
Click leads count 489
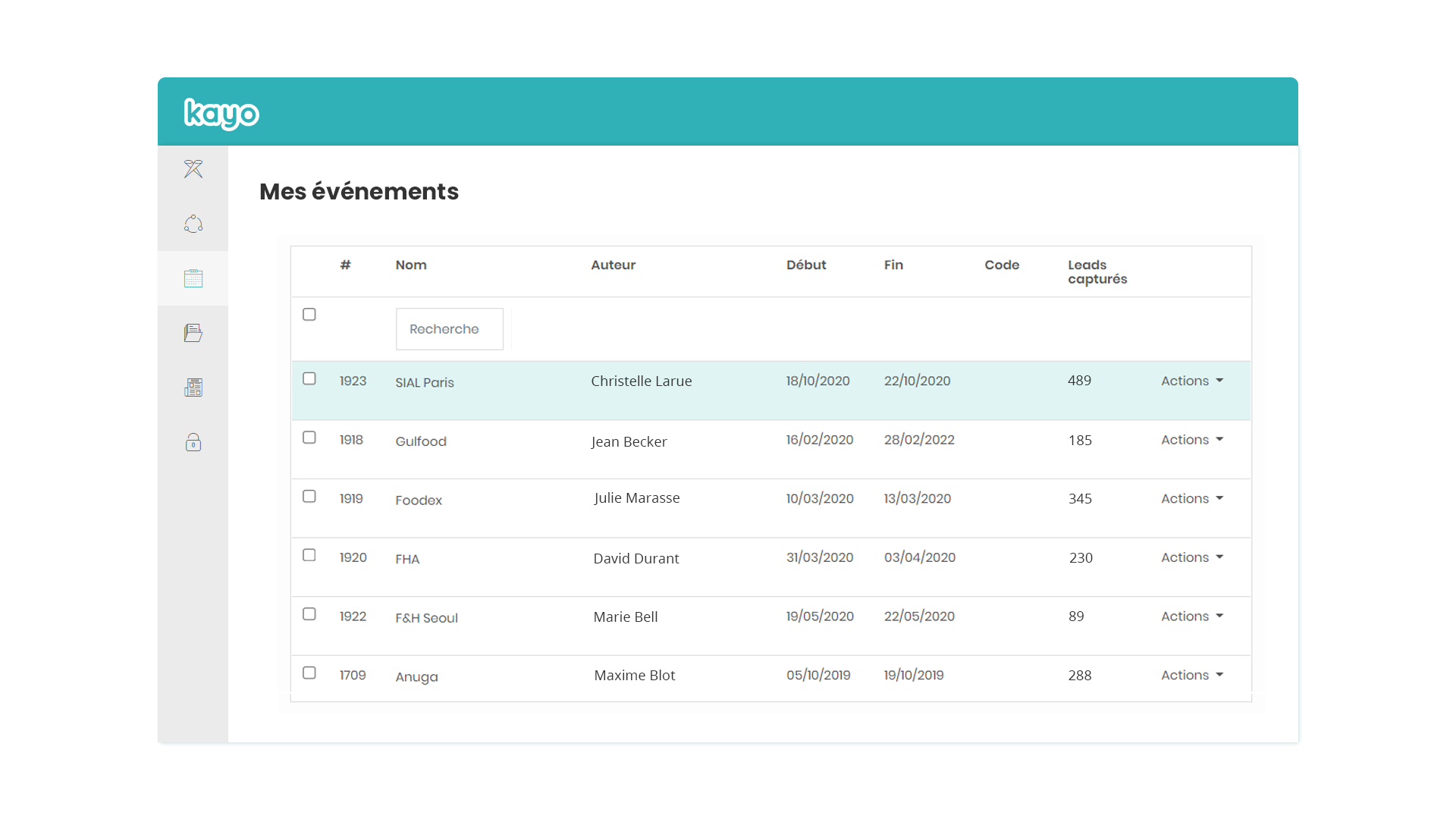point(1080,381)
